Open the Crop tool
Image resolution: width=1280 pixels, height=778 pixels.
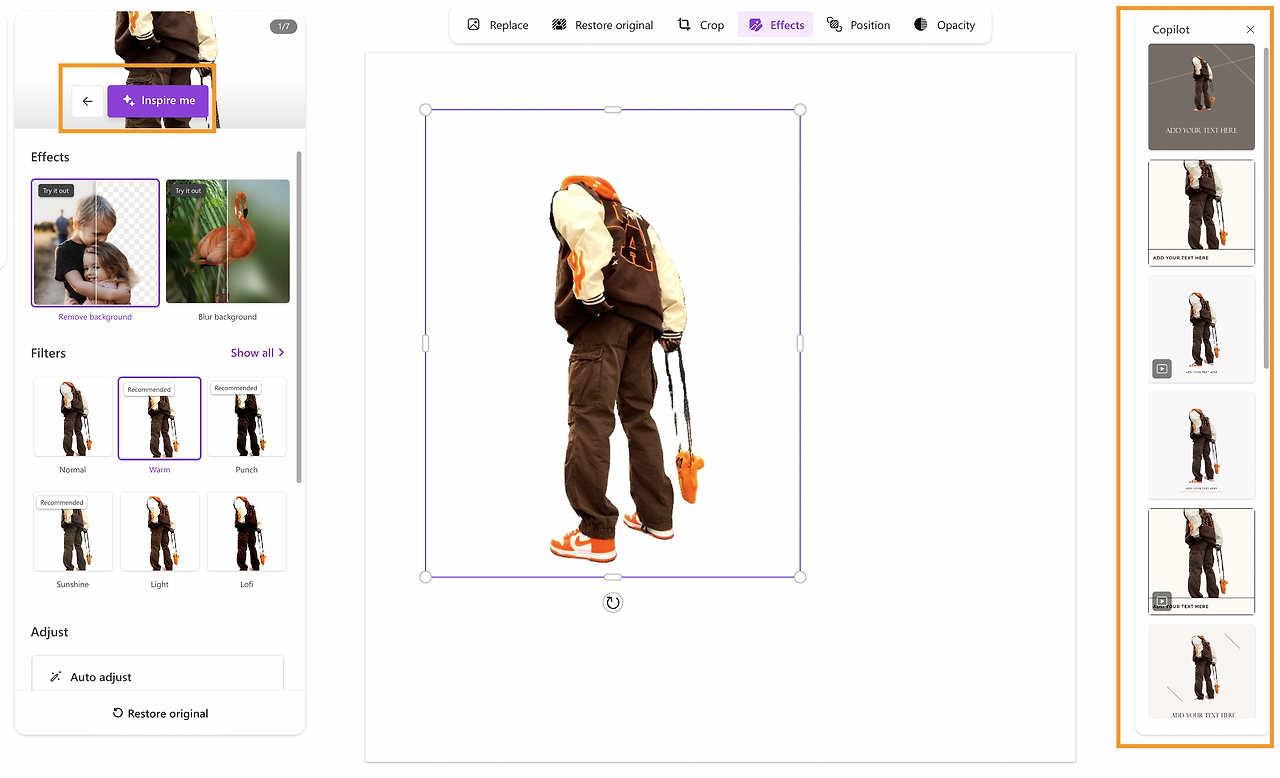coord(700,25)
